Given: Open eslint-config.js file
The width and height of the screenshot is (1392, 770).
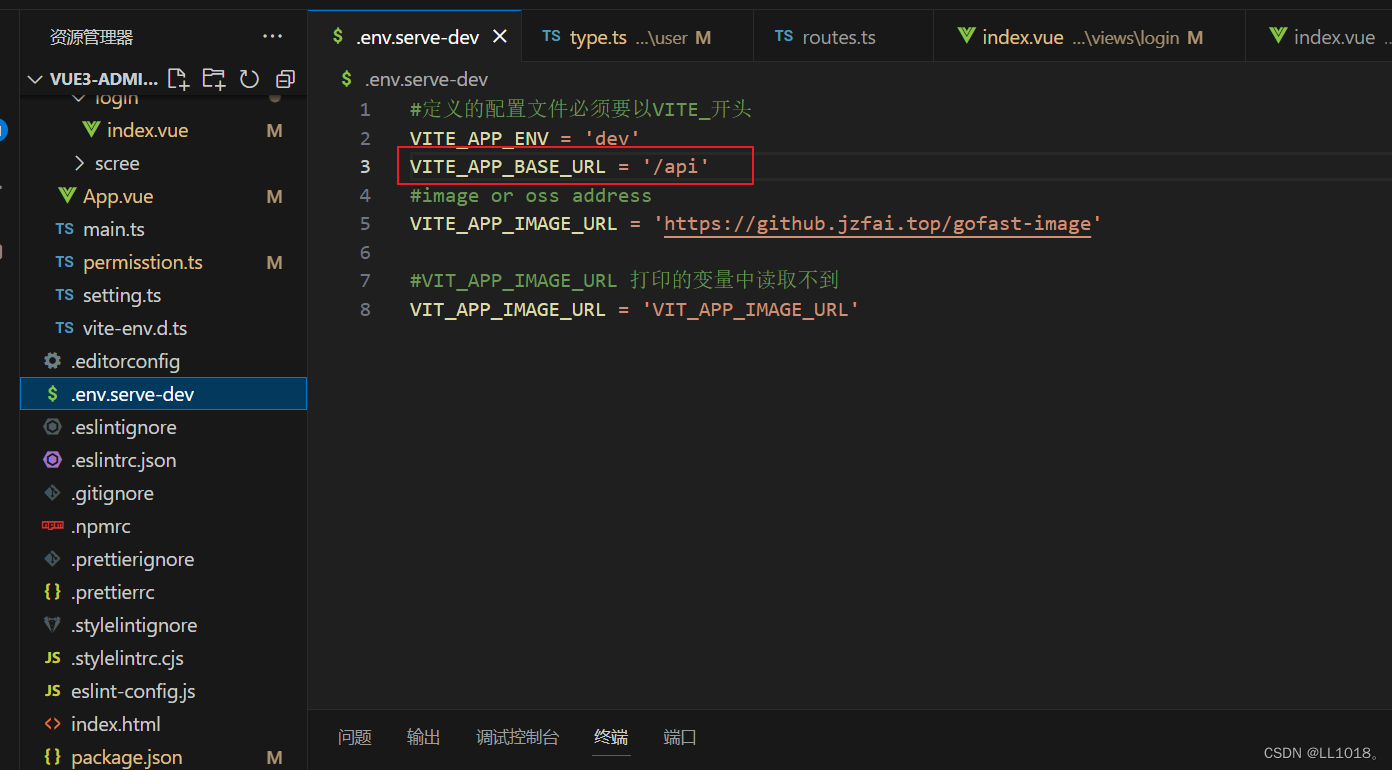Looking at the screenshot, I should [133, 691].
